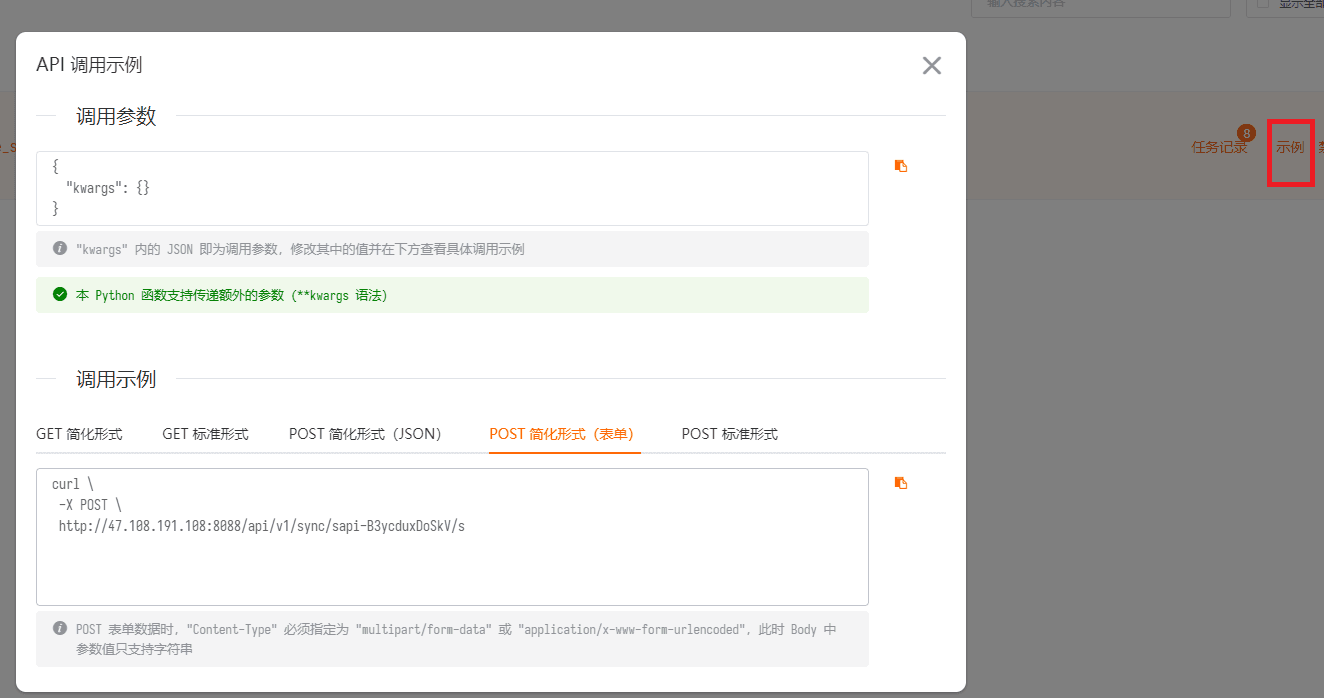Click the curl URL line text
This screenshot has width=1324, height=698.
click(x=261, y=526)
